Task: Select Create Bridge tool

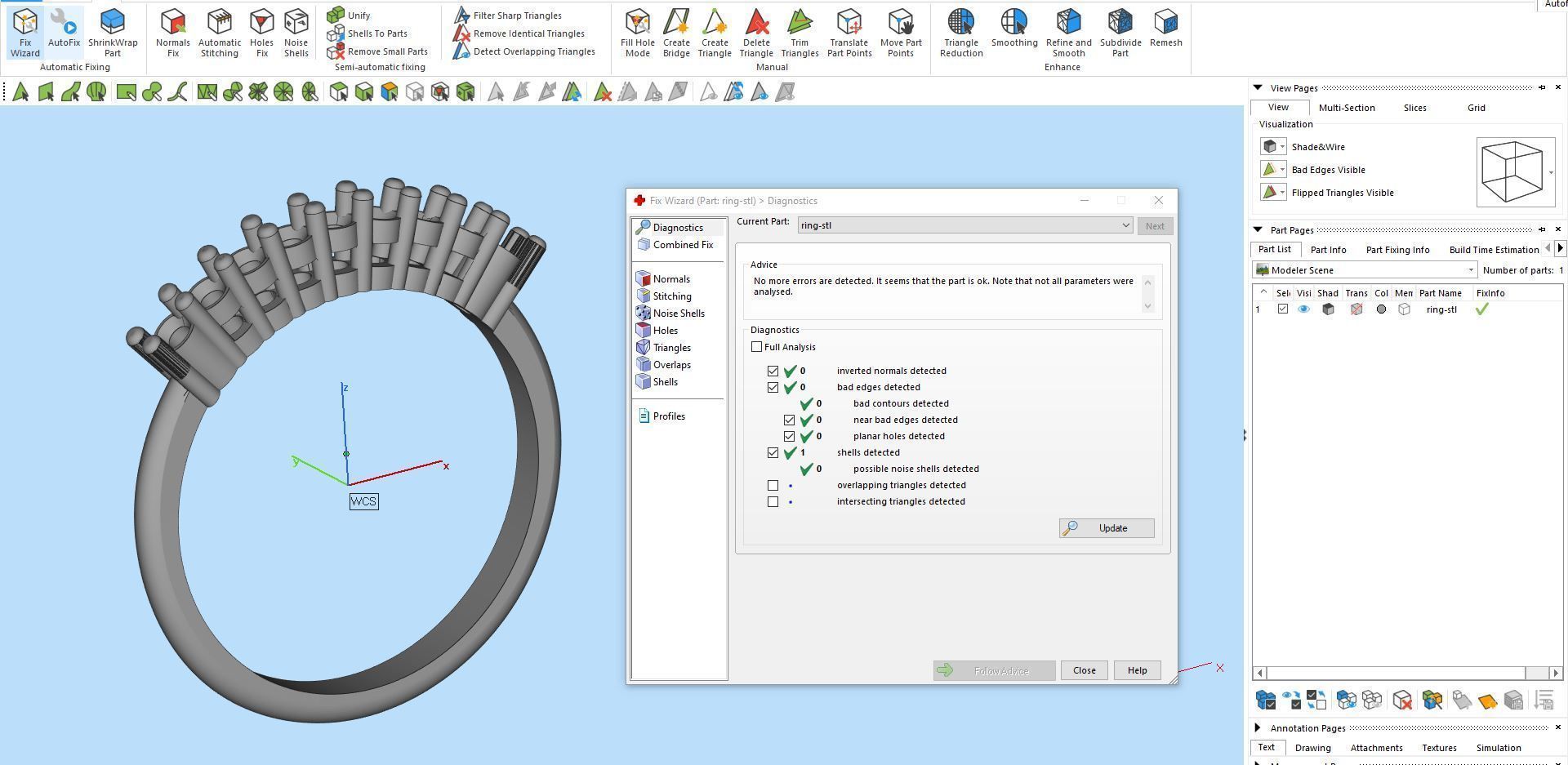Action: (676, 33)
